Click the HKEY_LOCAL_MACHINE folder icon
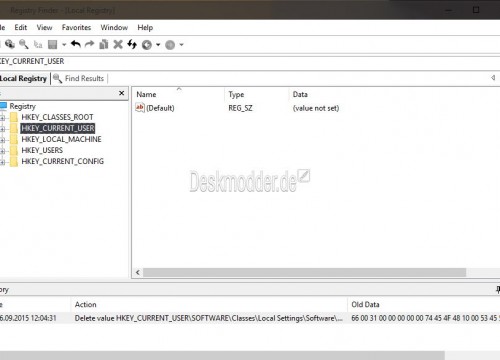This screenshot has width=500, height=360. pos(14,139)
